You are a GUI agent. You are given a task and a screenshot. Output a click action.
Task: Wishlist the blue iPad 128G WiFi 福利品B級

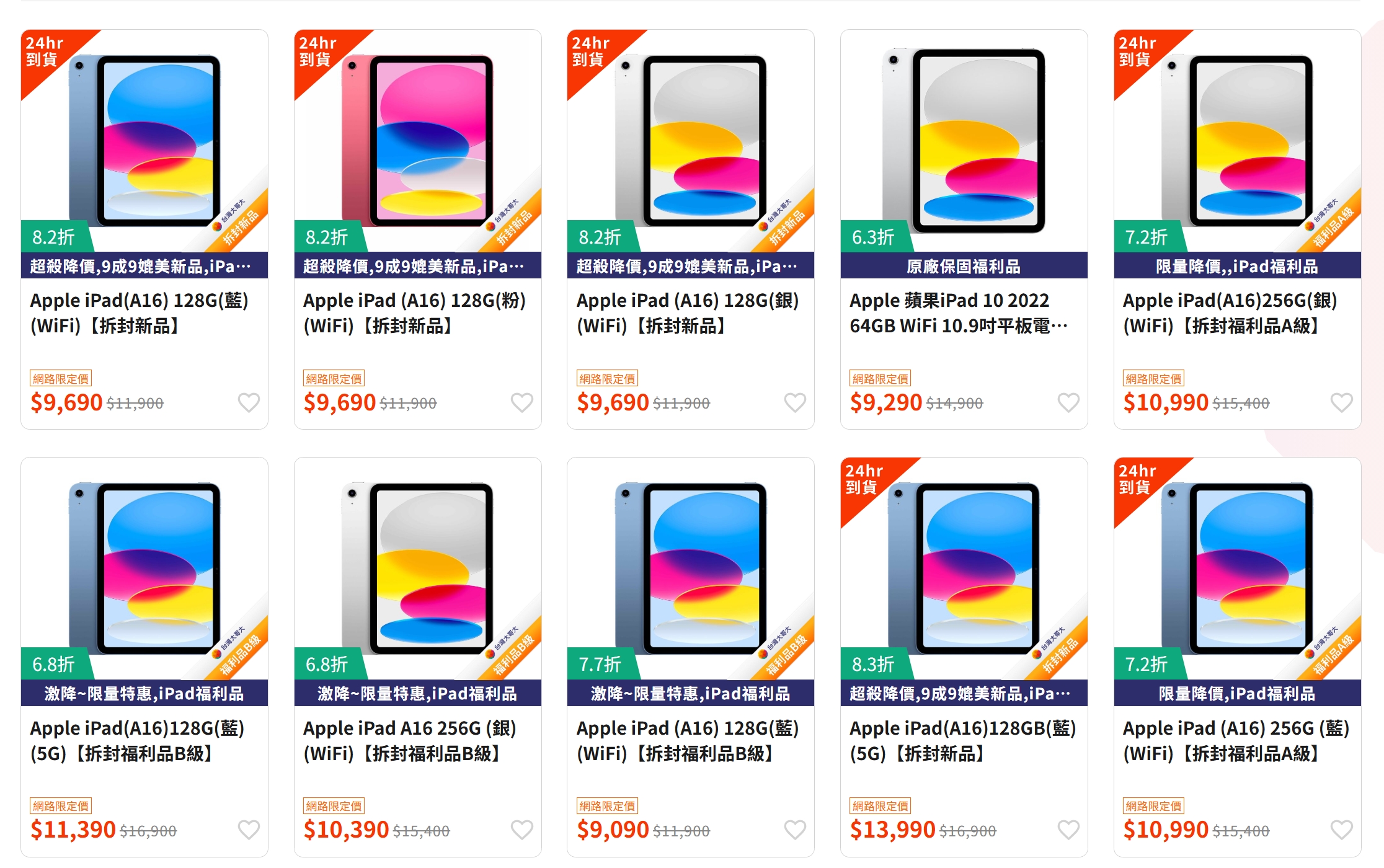coord(795,830)
